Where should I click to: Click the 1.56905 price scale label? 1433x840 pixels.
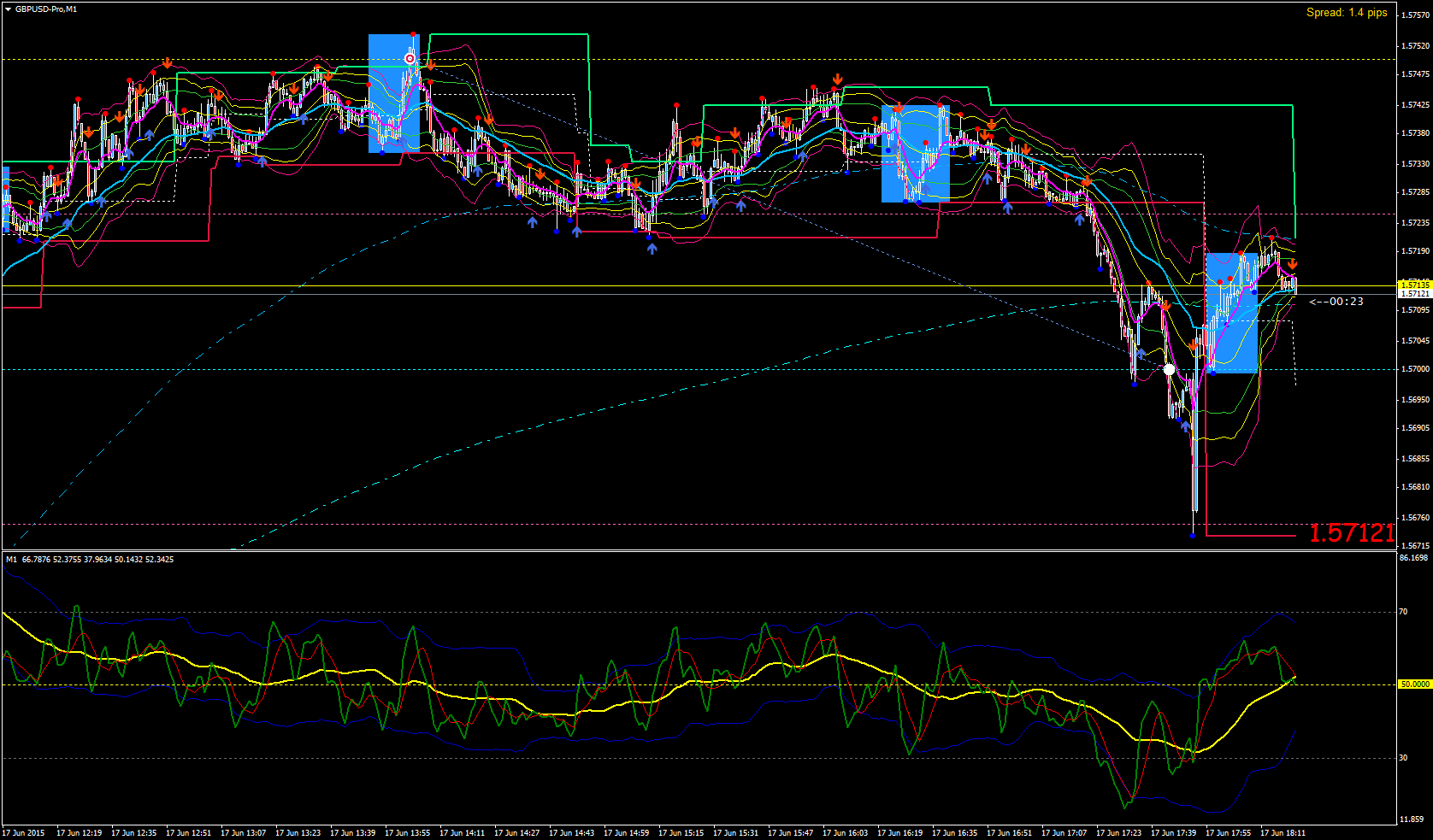point(1416,428)
